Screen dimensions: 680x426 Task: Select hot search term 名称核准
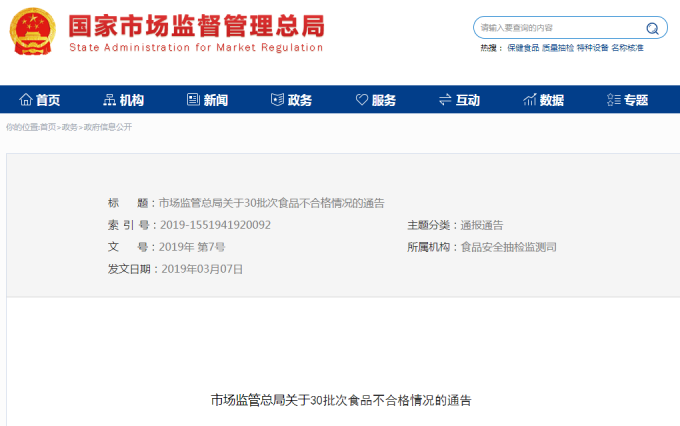pos(627,48)
